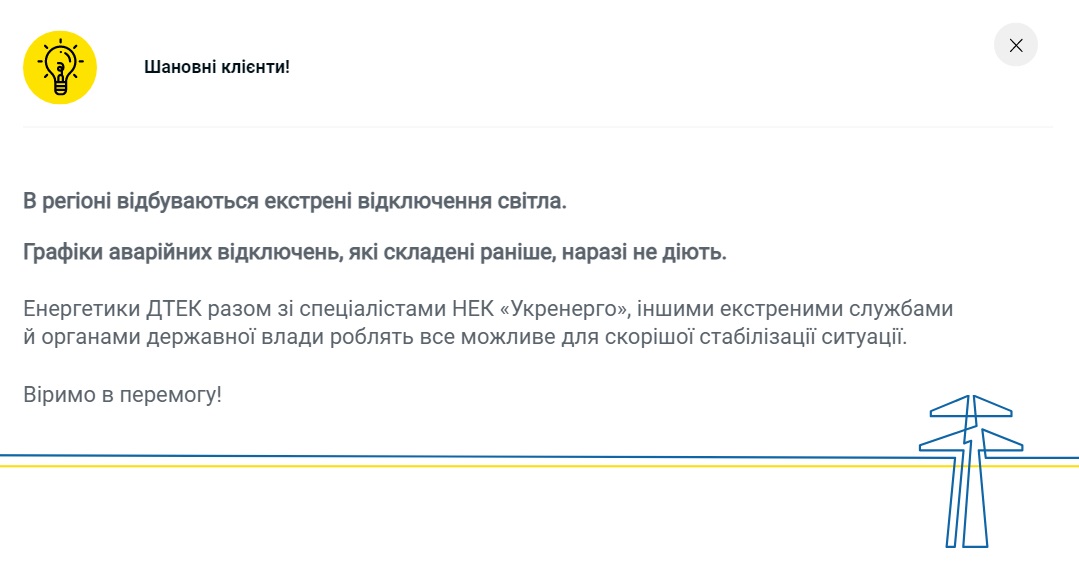Click the word «Укренерго» in the paragraph
Screen dimensions: 1079x565
tap(565, 308)
